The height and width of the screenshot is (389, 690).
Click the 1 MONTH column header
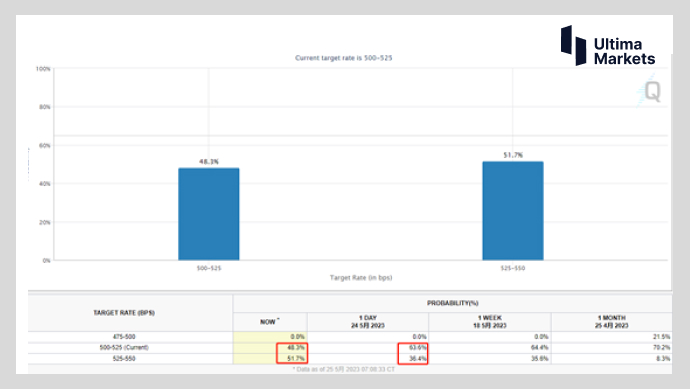[x=612, y=322]
